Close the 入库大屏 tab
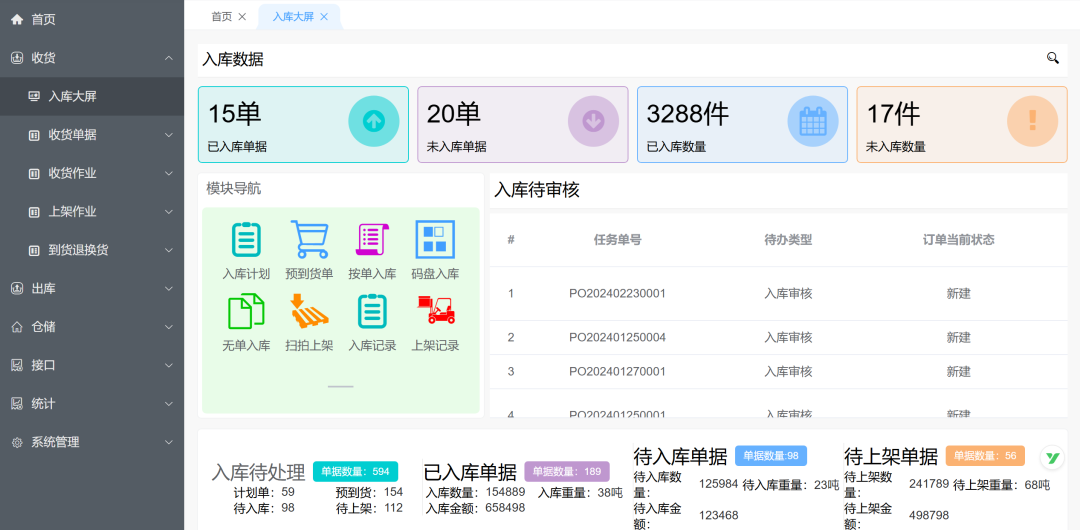 (324, 17)
